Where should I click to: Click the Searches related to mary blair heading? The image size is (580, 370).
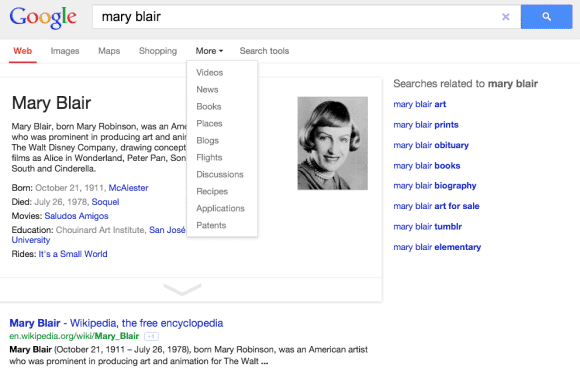(x=465, y=84)
